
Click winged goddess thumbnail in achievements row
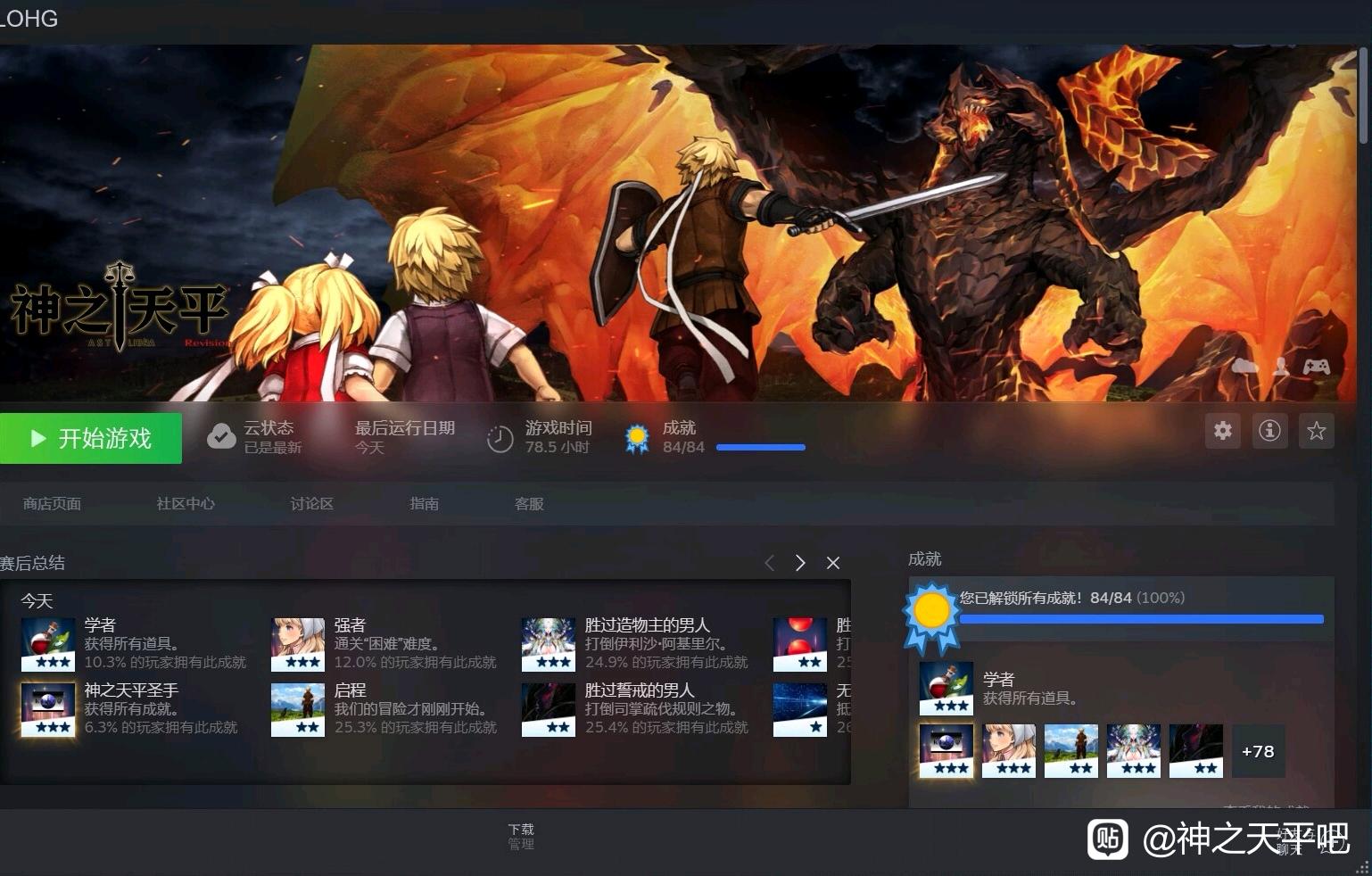click(1134, 751)
